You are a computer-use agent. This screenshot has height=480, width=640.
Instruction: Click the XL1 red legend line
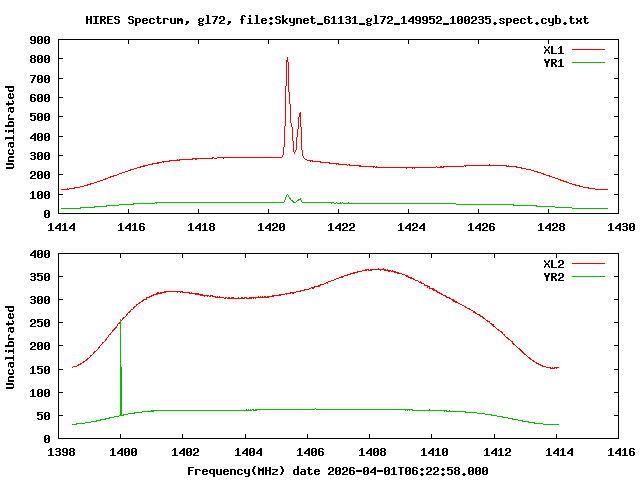coord(588,50)
